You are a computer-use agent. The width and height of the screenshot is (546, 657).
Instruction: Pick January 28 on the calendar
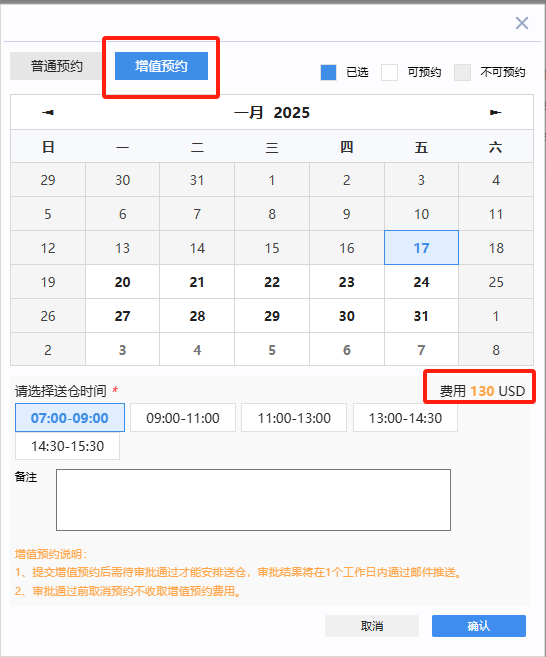coord(197,316)
